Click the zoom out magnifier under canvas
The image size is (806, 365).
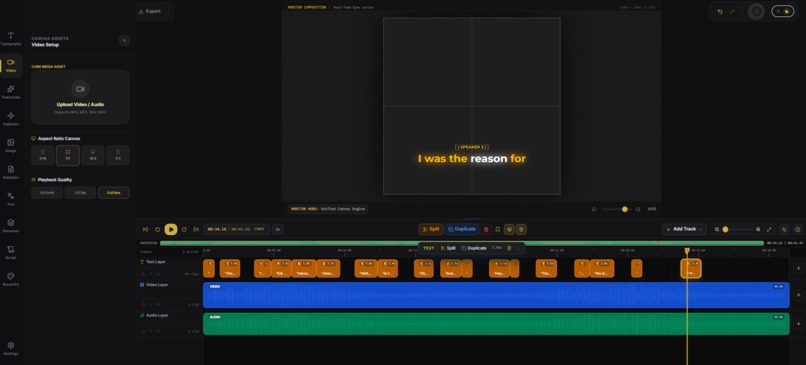click(594, 209)
